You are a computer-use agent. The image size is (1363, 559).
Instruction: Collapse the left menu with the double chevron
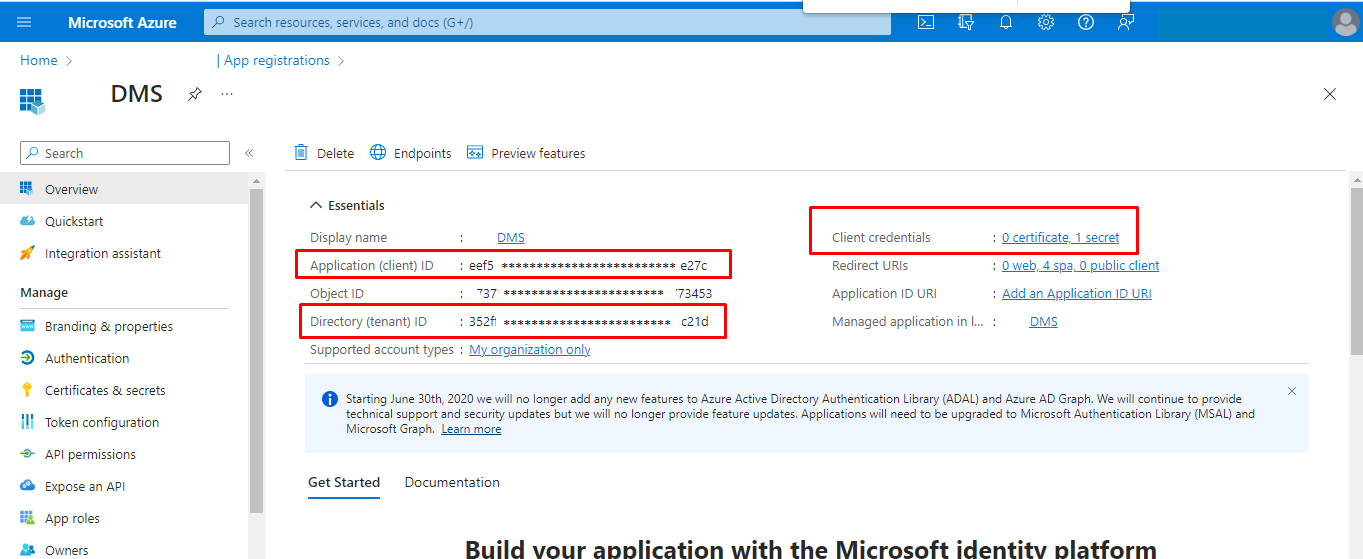249,153
